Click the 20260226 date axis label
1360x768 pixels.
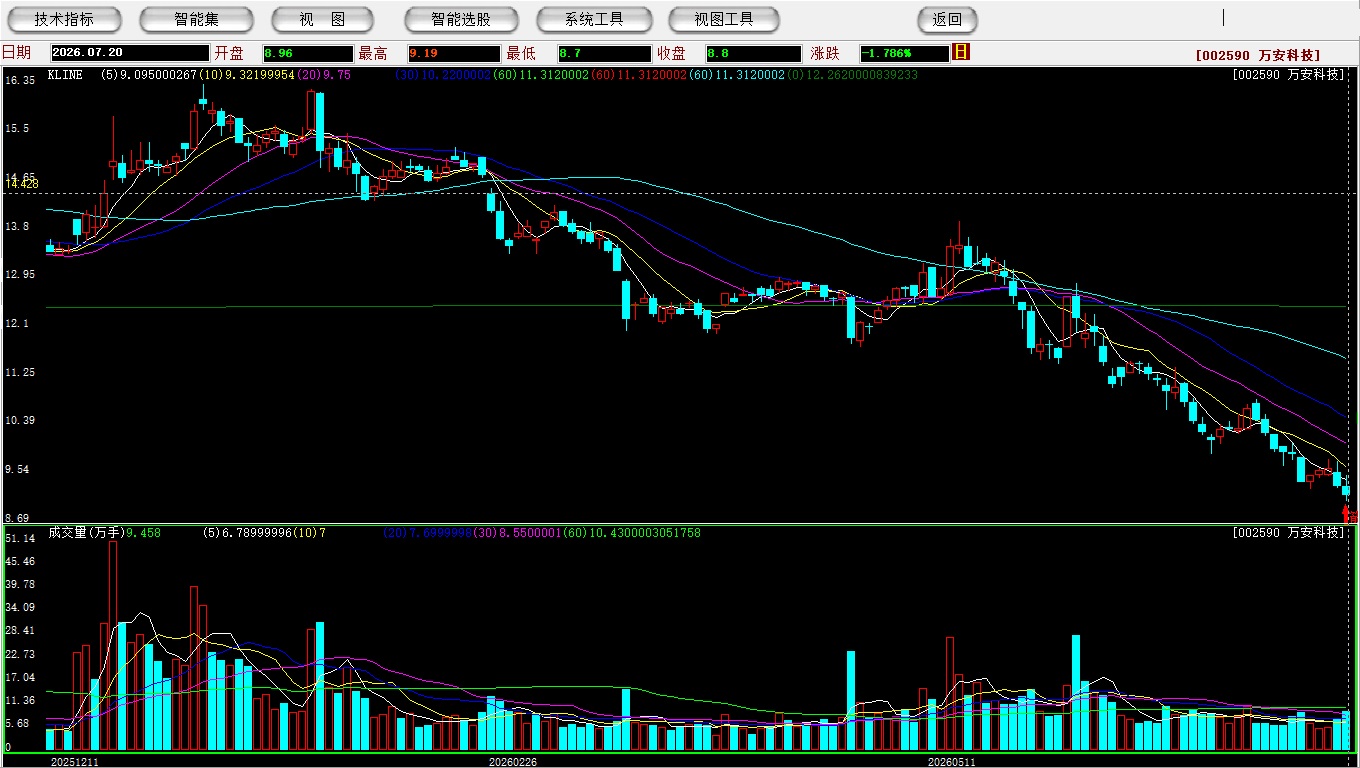pos(513,762)
